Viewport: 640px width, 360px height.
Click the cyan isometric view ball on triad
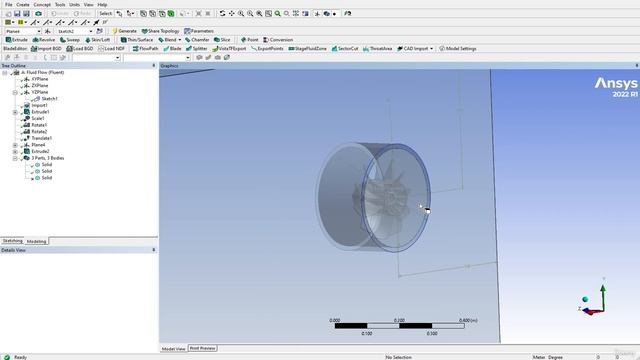point(585,299)
